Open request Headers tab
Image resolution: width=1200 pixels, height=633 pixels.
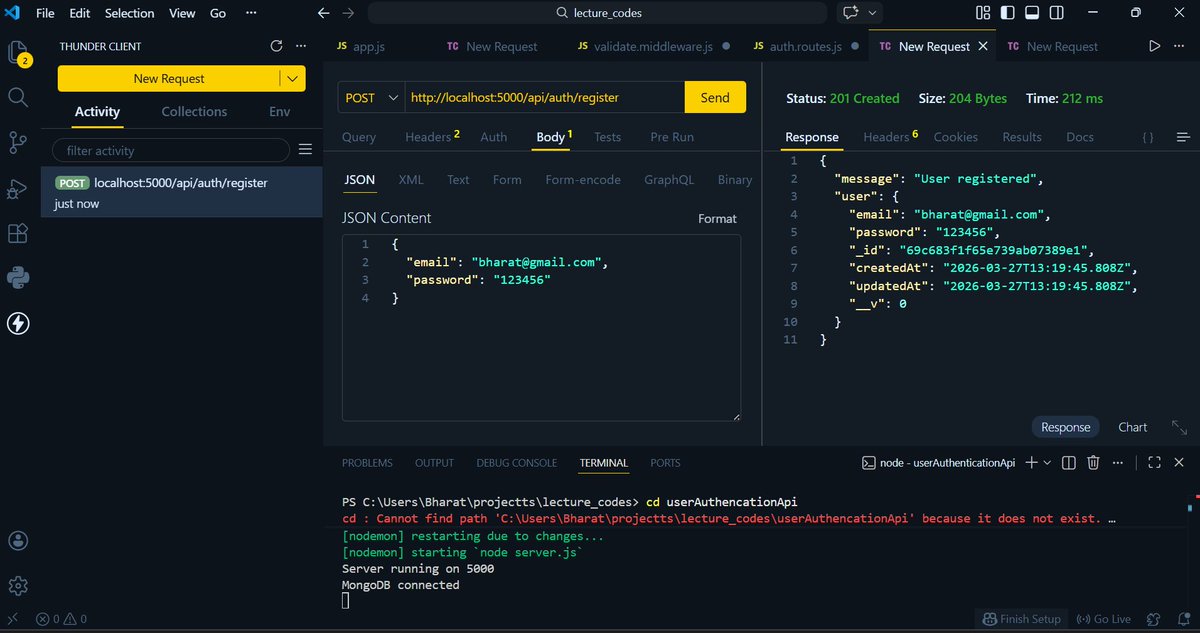(x=432, y=137)
